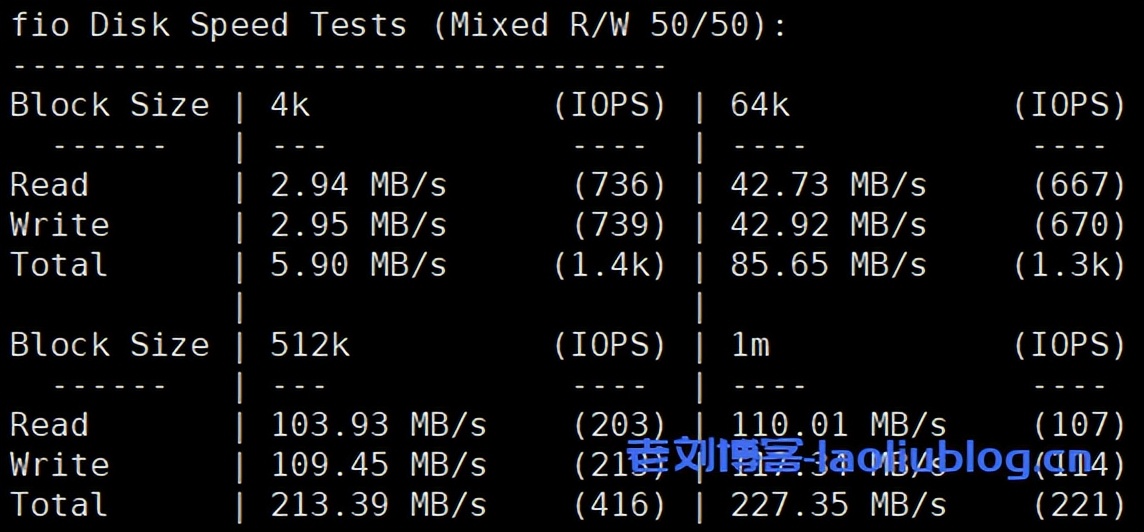Select the (416) IOPS total
This screenshot has width=1144, height=532.
619,505
